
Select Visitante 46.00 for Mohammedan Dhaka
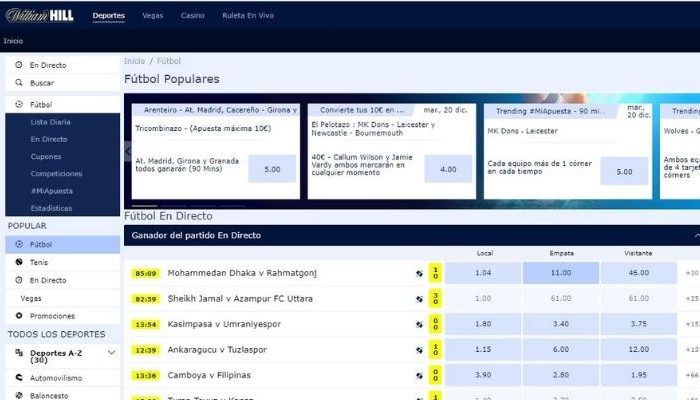click(638, 273)
